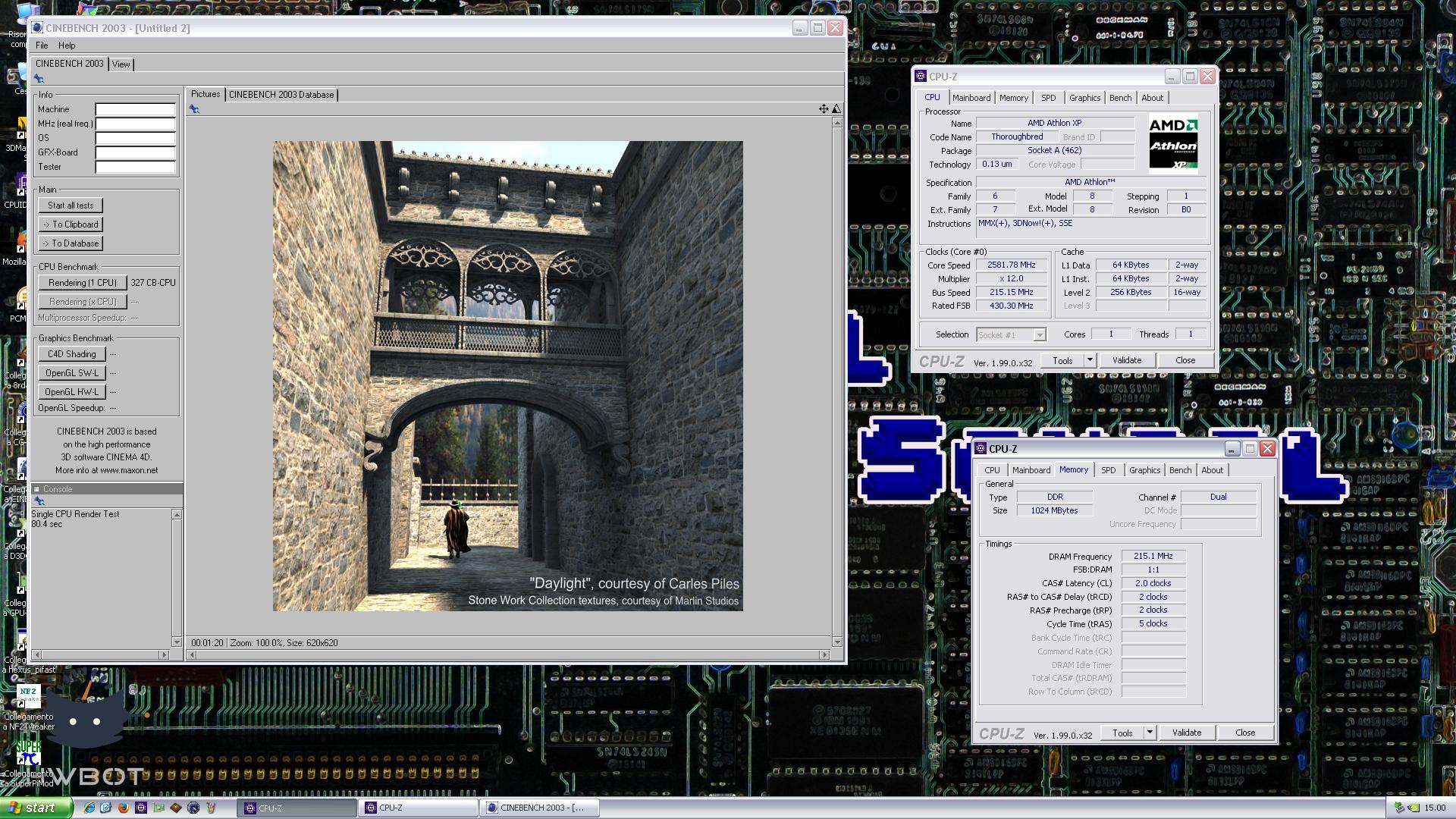Open the NF2Tweaker desktop shortcut
1456x819 pixels.
tap(28, 708)
